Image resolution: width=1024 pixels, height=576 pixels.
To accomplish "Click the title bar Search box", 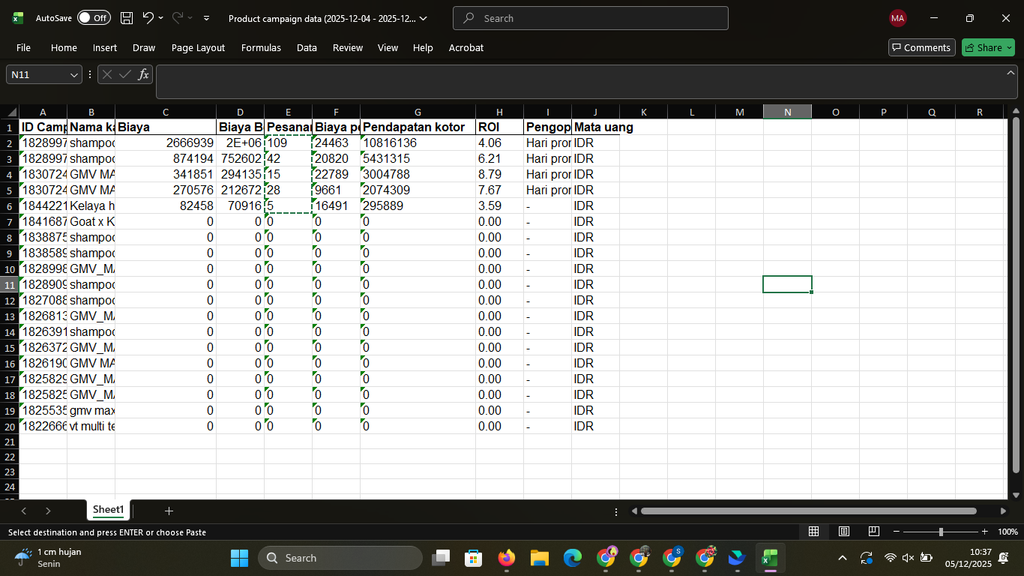I will (x=590, y=18).
